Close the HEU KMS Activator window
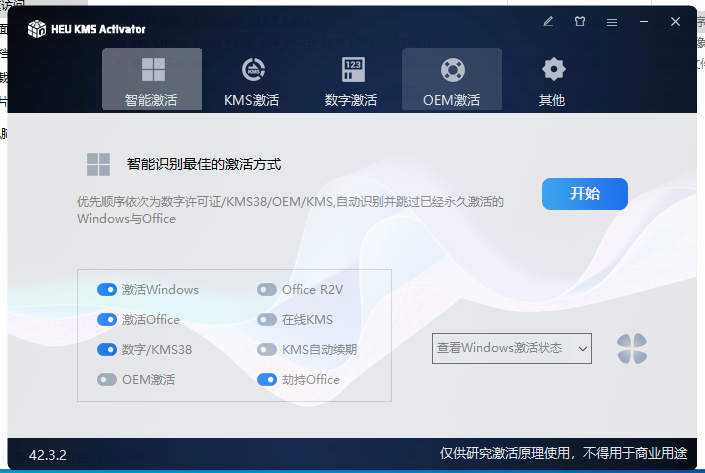This screenshot has width=705, height=473. click(x=675, y=21)
